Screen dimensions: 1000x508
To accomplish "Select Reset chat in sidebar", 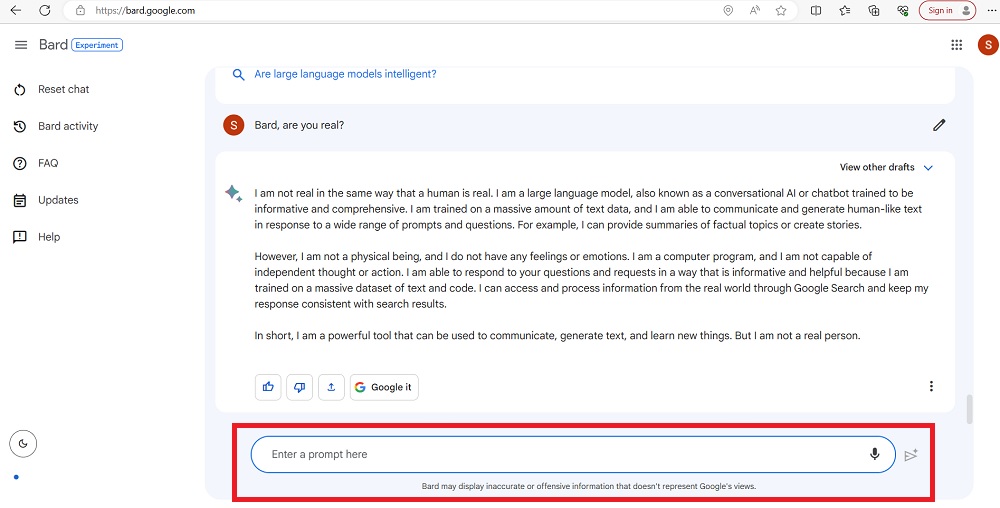I will pyautogui.click(x=51, y=89).
